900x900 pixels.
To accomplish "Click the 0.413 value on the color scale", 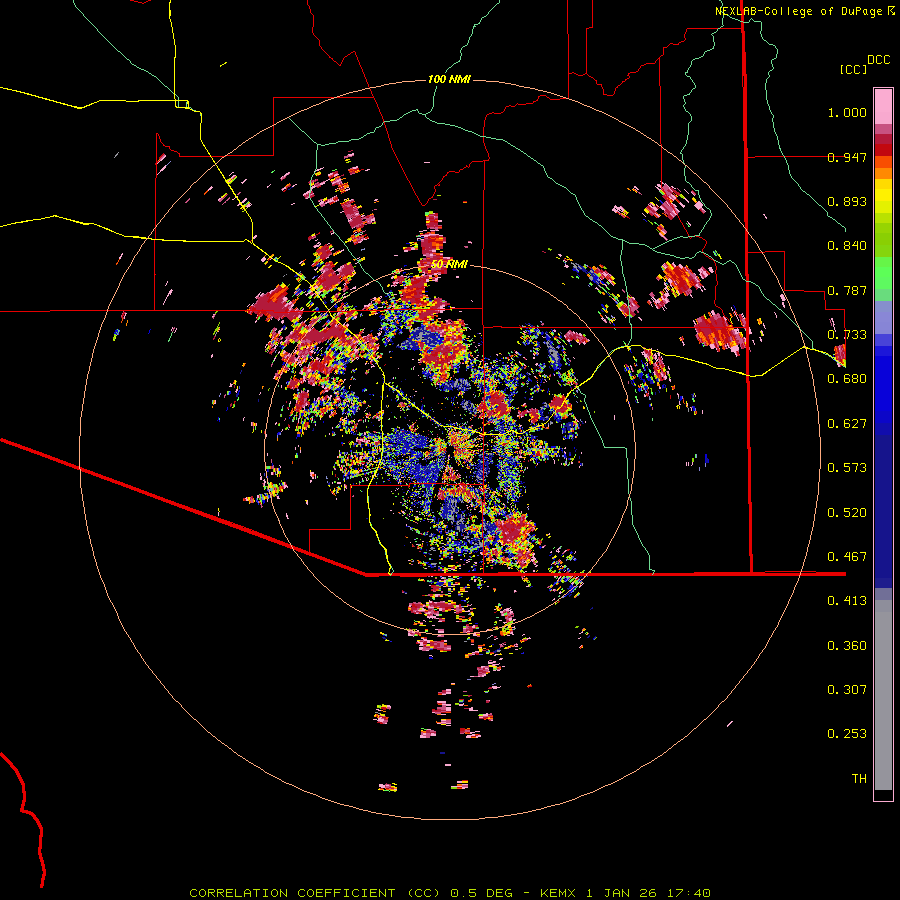I will 847,601.
